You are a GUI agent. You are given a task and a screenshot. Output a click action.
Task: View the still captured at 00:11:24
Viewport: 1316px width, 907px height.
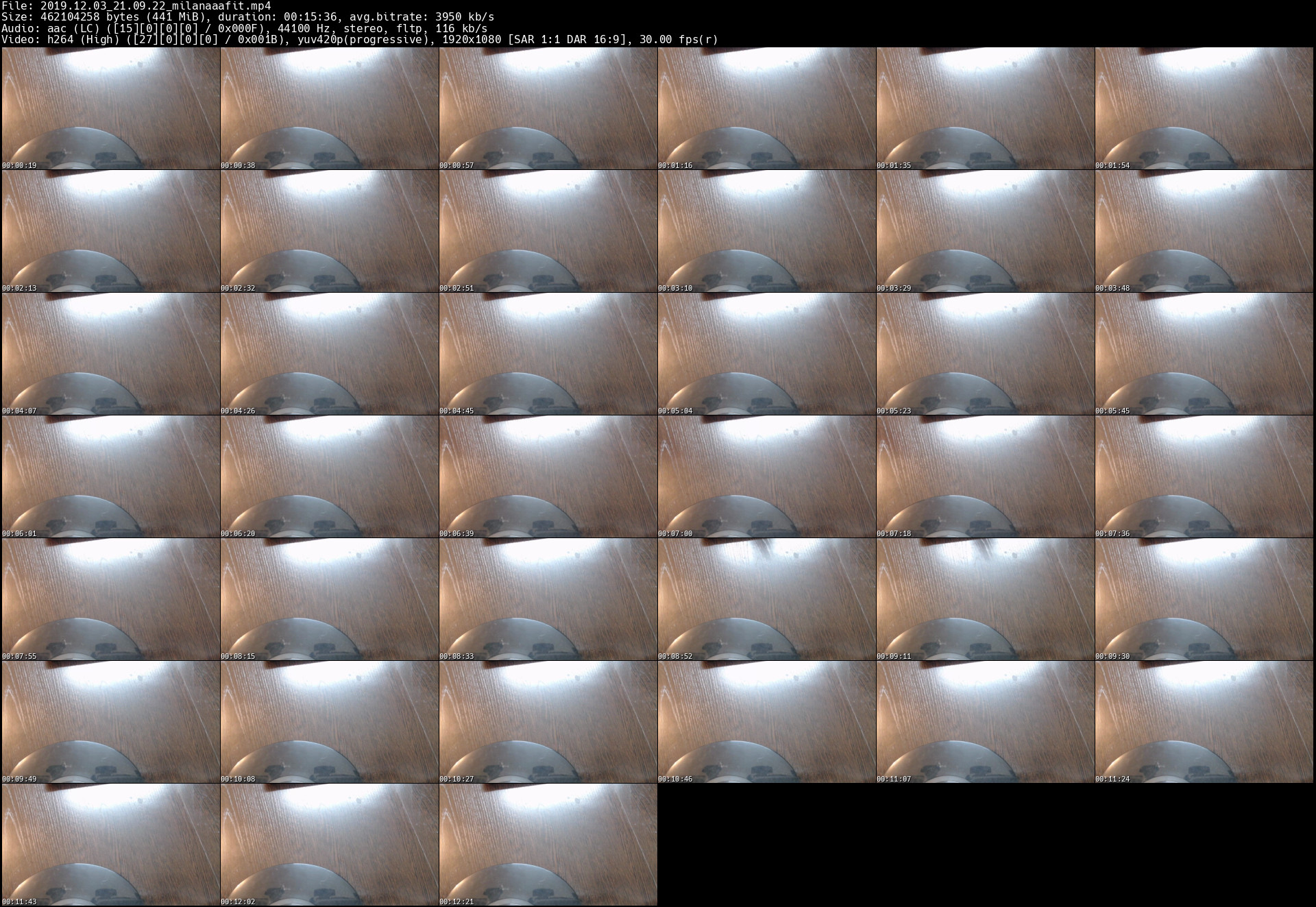pyautogui.click(x=1204, y=722)
